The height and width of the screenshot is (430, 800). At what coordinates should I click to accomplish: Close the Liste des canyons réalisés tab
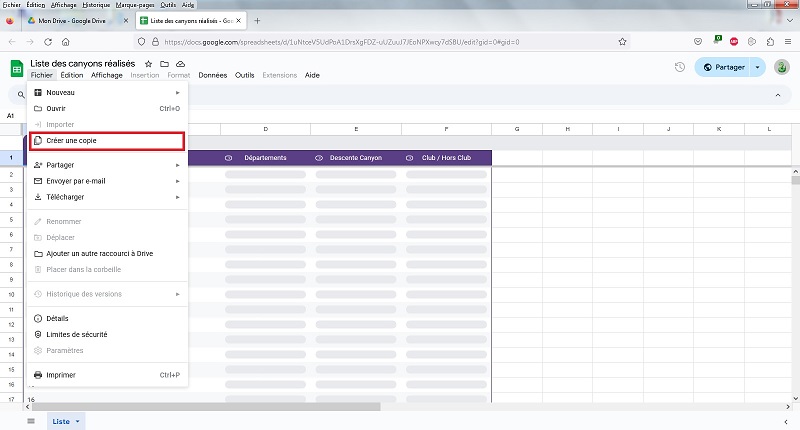click(238, 21)
